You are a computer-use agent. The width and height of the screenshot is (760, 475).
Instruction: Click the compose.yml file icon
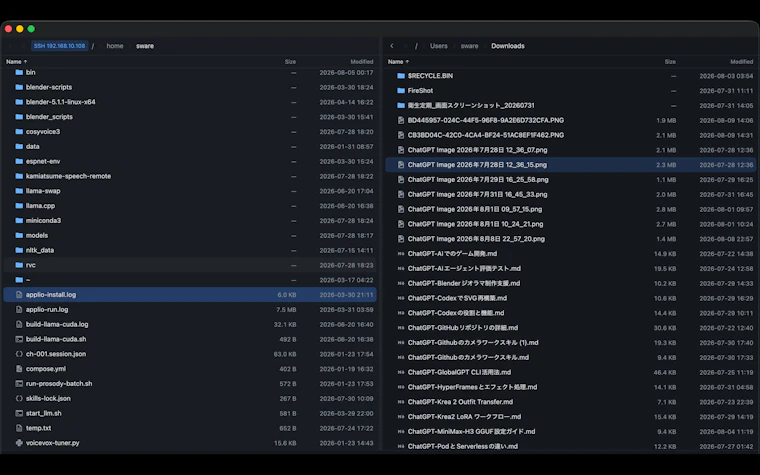(19, 369)
